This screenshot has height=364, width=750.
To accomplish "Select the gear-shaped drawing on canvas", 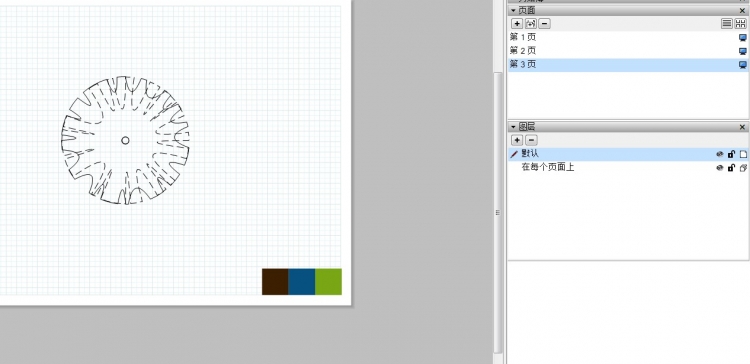I will 125,140.
